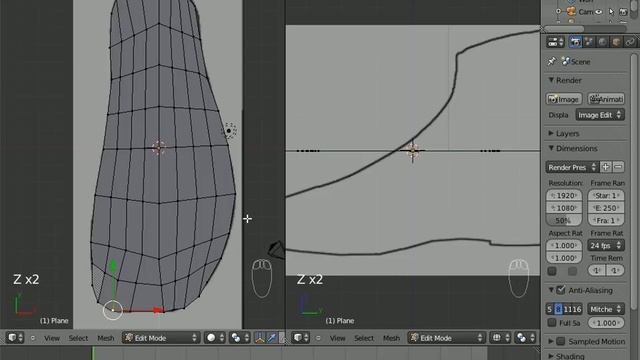
Task: Select 8 anti-aliasing samples
Action: coord(558,309)
